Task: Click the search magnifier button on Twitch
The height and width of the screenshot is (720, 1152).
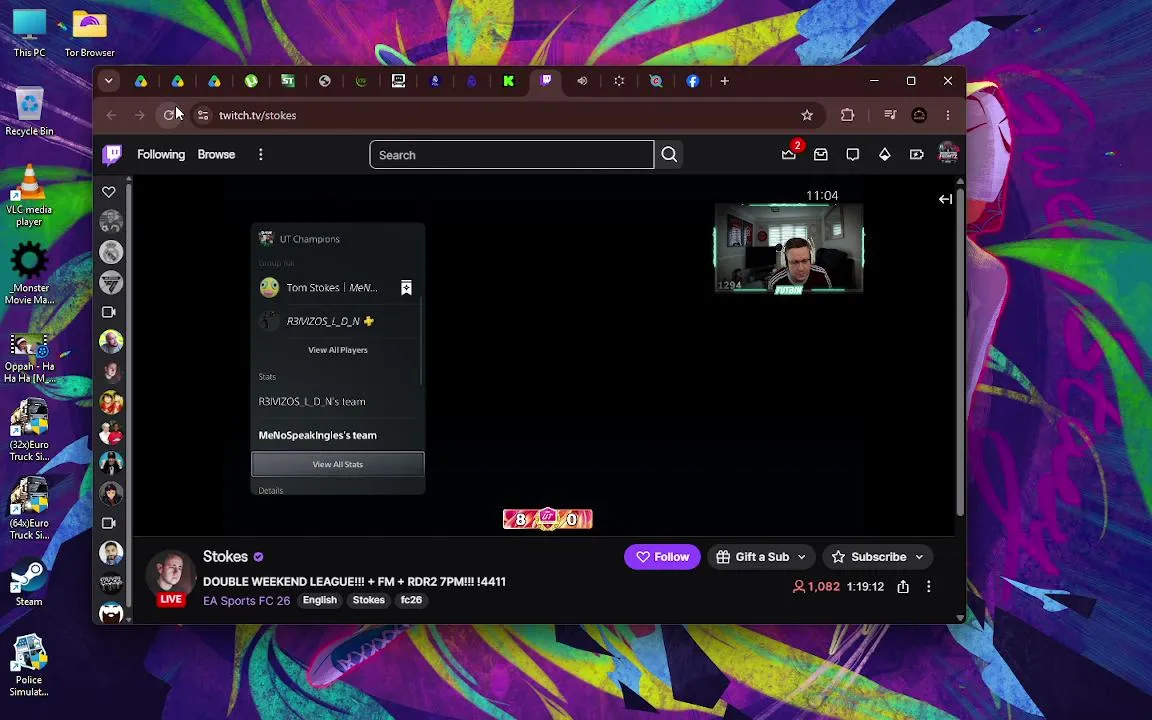Action: pos(669,154)
